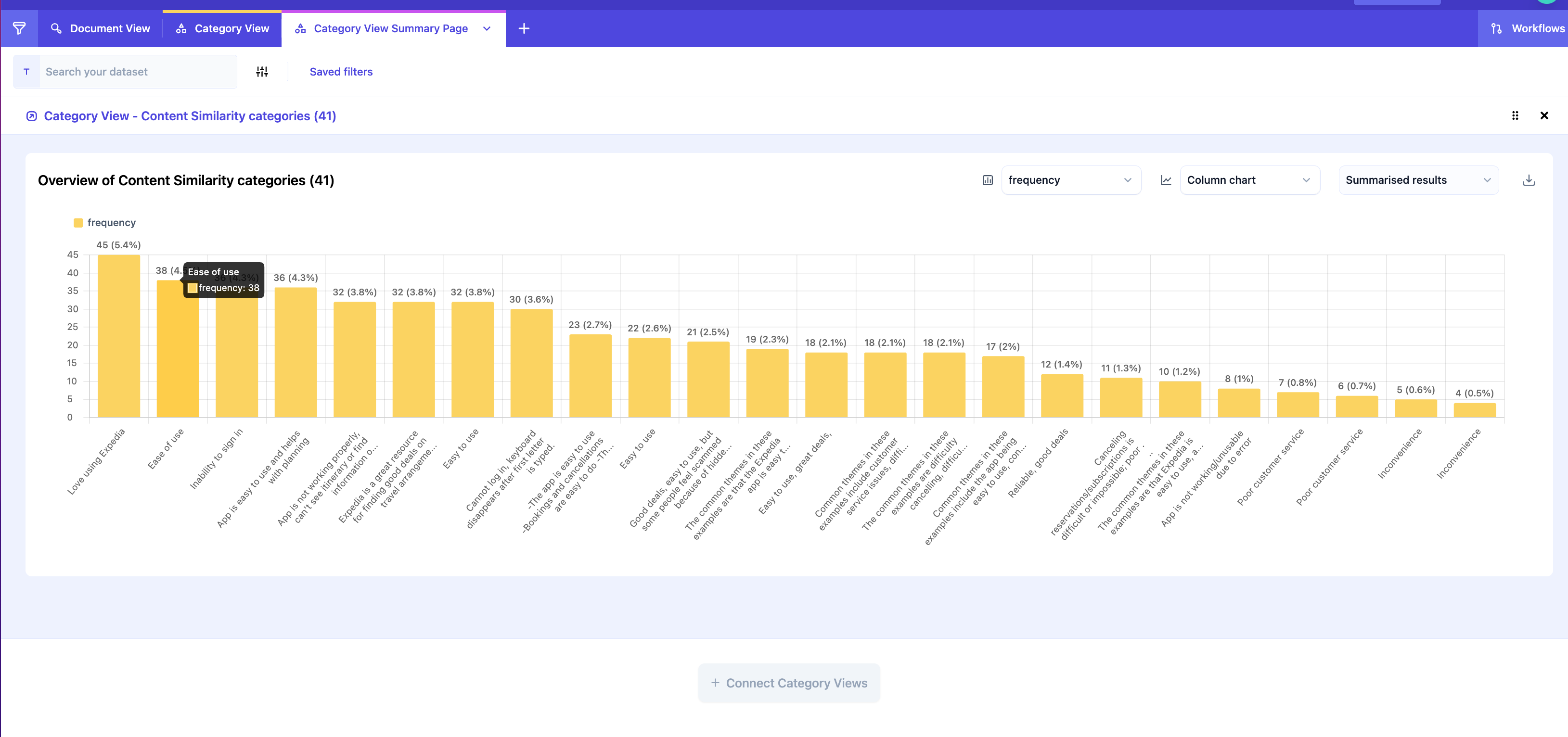Click the funnel filter icon
Screen dimensions: 1568x737
point(19,28)
